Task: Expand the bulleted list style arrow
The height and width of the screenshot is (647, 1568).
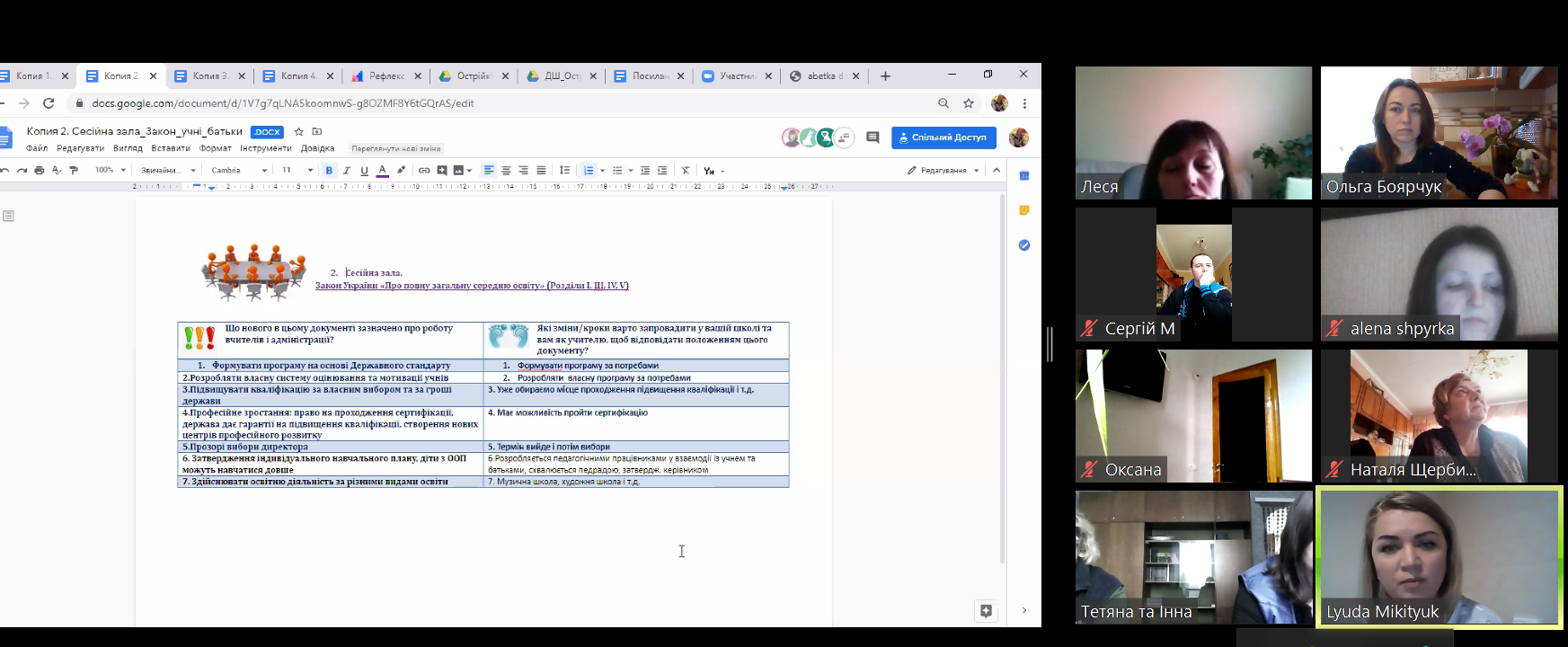Action: click(x=631, y=170)
